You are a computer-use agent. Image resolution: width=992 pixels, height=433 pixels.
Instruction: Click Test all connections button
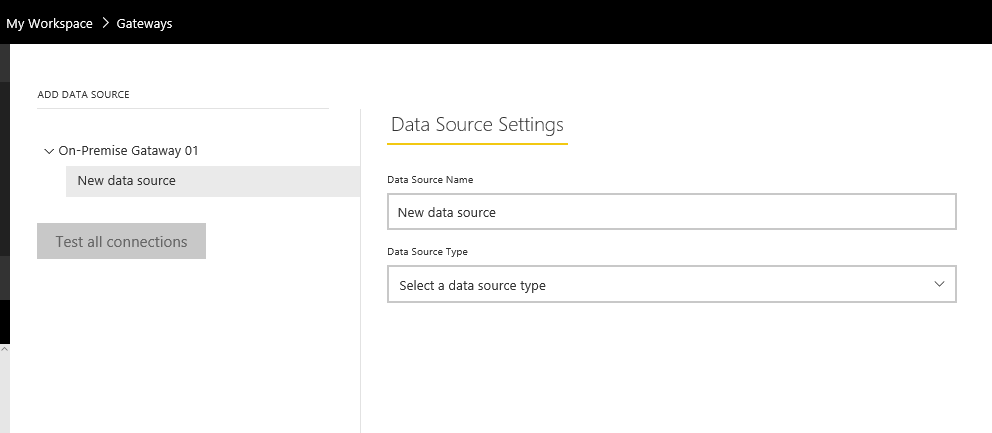pyautogui.click(x=121, y=241)
